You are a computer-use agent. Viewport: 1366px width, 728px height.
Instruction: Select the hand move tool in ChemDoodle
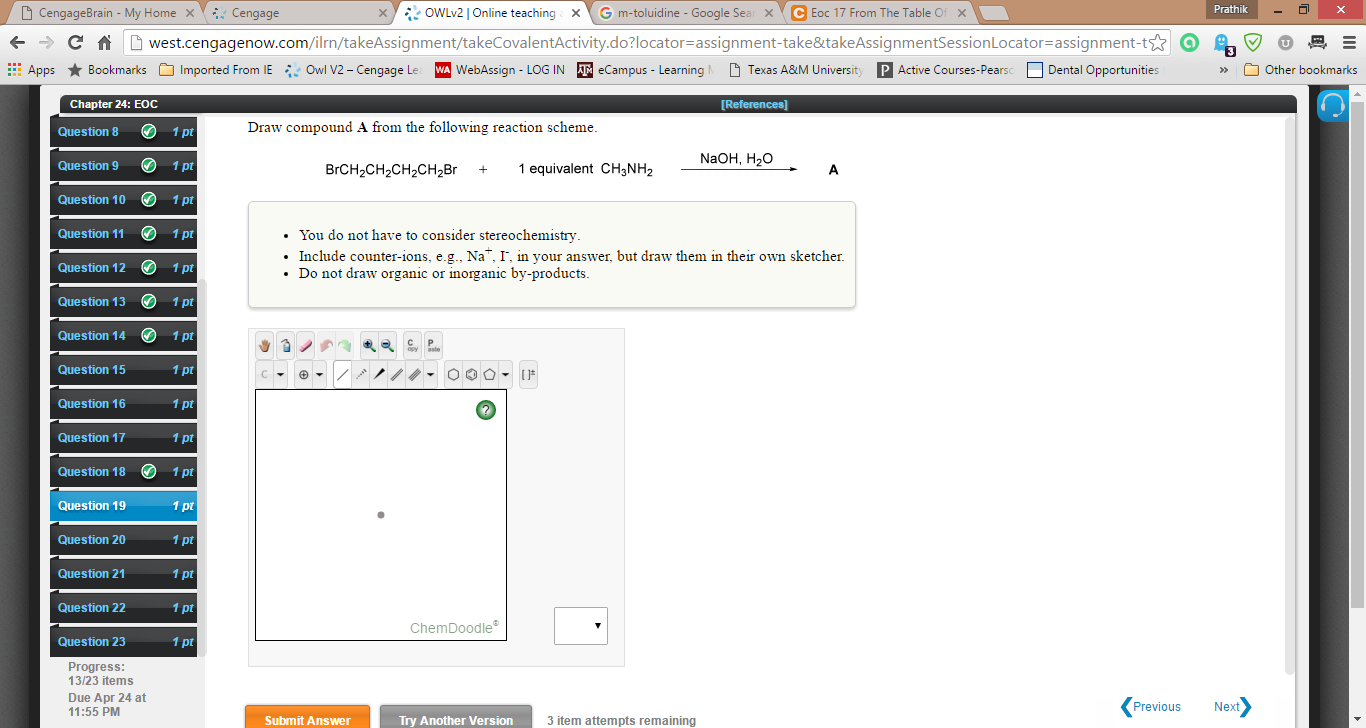pyautogui.click(x=265, y=345)
